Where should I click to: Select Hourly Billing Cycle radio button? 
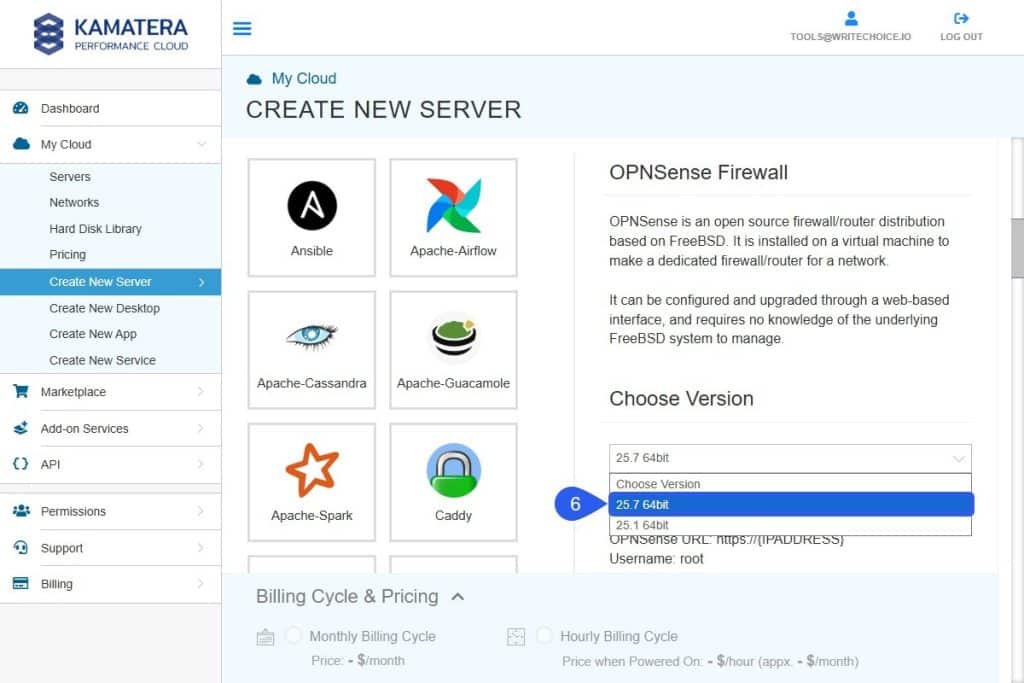point(545,636)
